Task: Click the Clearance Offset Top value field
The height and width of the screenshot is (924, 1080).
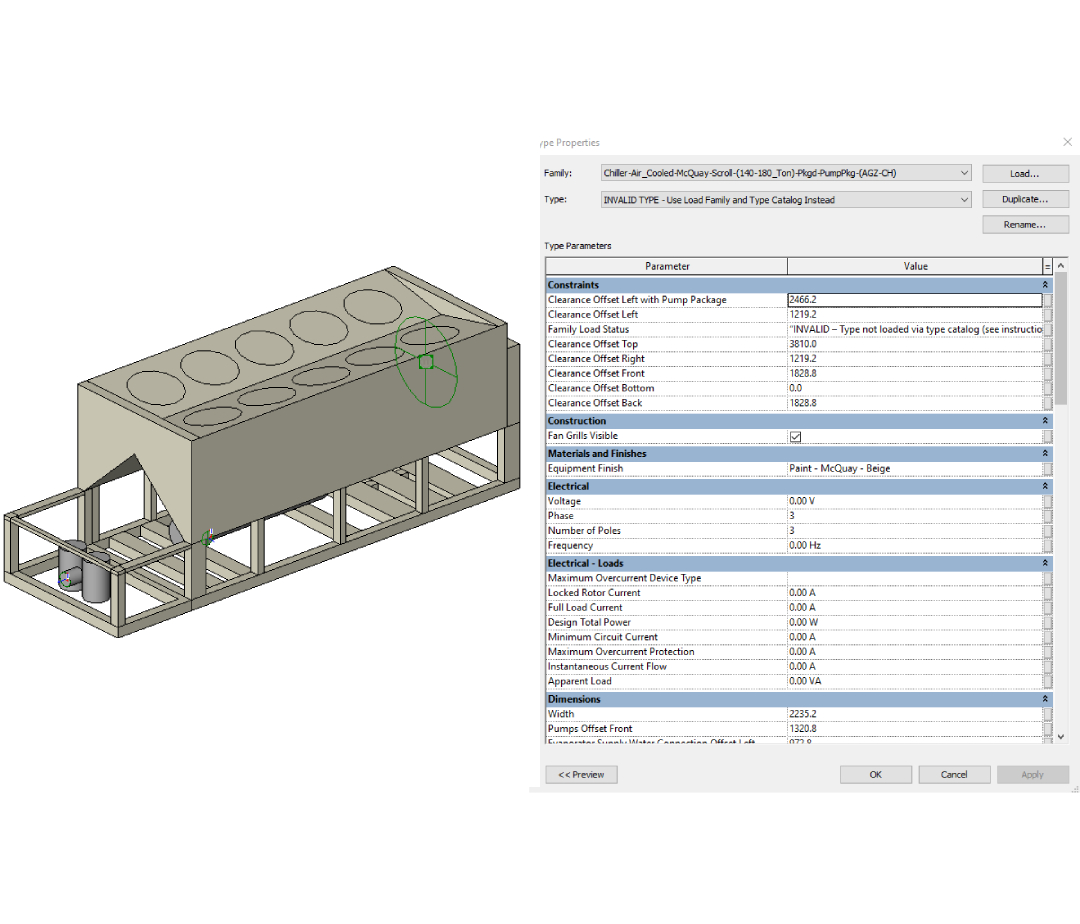Action: pyautogui.click(x=914, y=344)
